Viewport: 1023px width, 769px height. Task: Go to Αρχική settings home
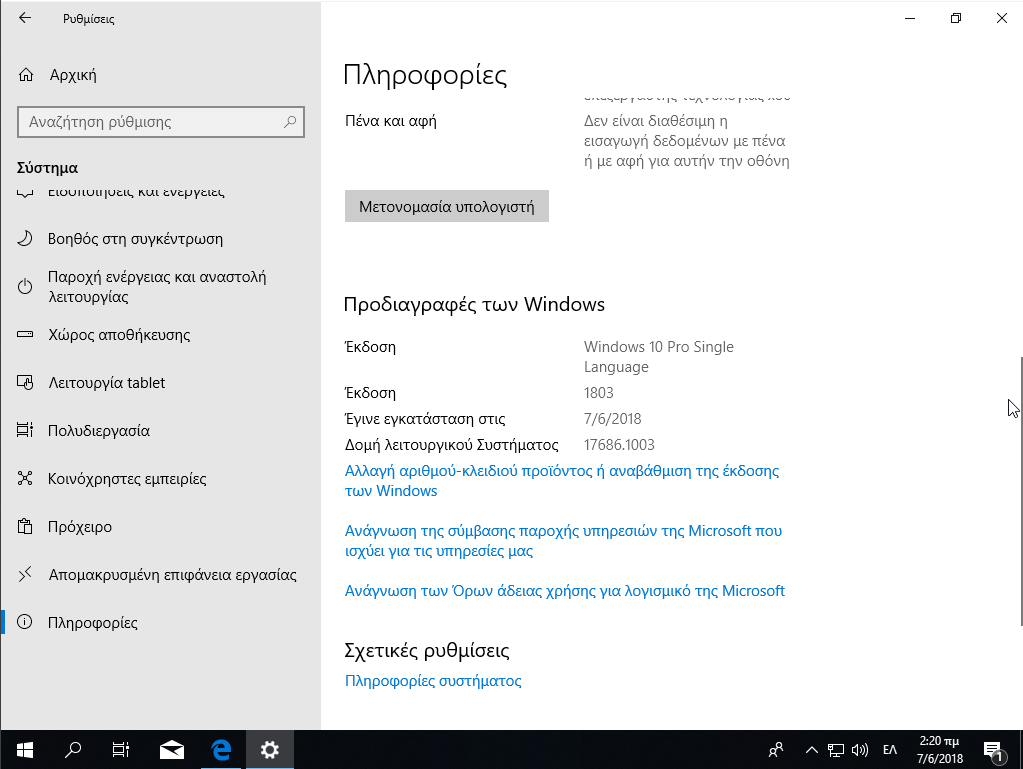click(160, 75)
